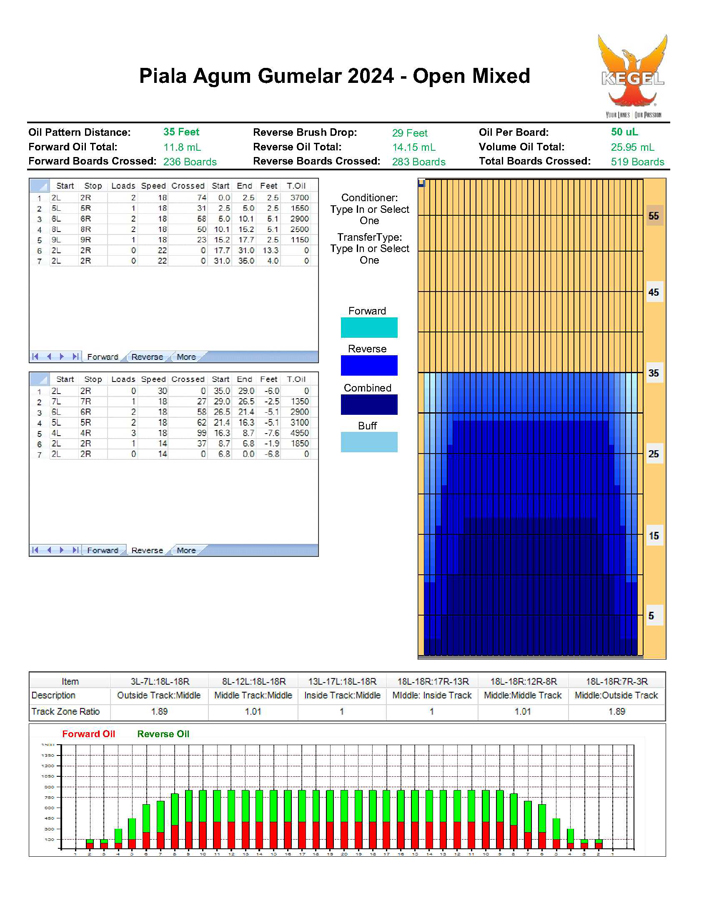
Task: Open More tab in forward loads table
Action: 186,357
